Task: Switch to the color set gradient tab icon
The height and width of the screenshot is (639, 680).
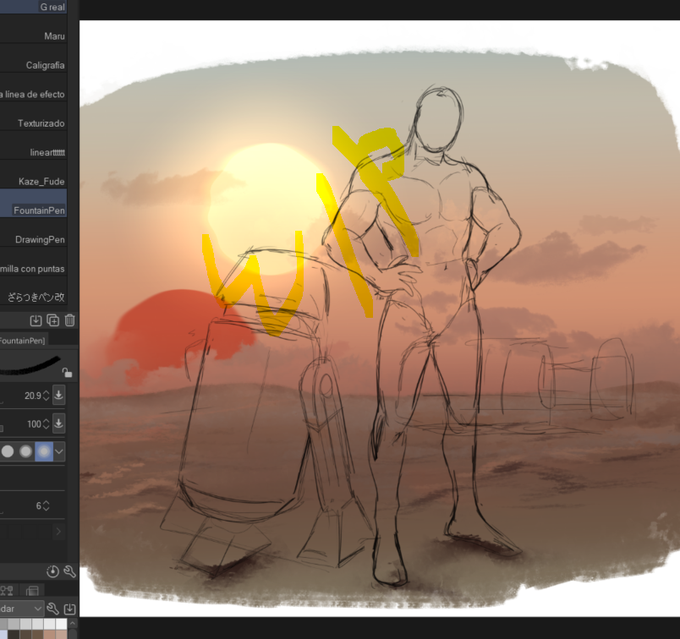Action: [x=33, y=590]
